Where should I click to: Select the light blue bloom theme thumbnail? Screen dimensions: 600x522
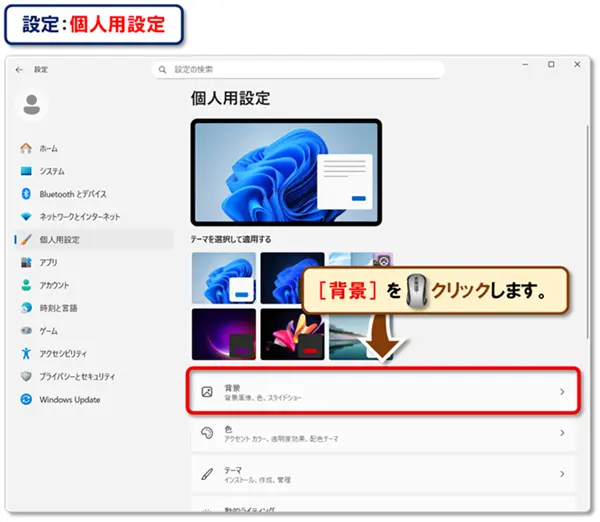click(224, 278)
